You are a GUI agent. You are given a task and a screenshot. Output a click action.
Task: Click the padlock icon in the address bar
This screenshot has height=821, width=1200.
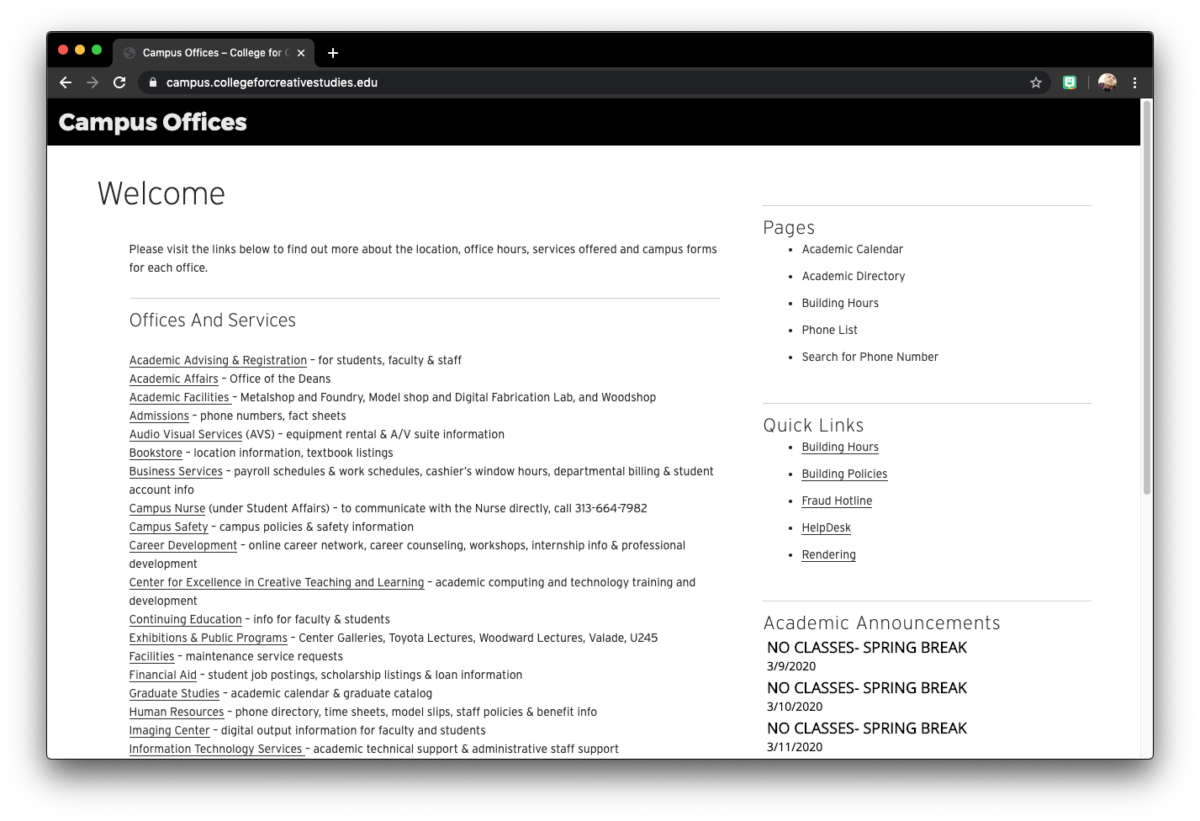coord(152,83)
